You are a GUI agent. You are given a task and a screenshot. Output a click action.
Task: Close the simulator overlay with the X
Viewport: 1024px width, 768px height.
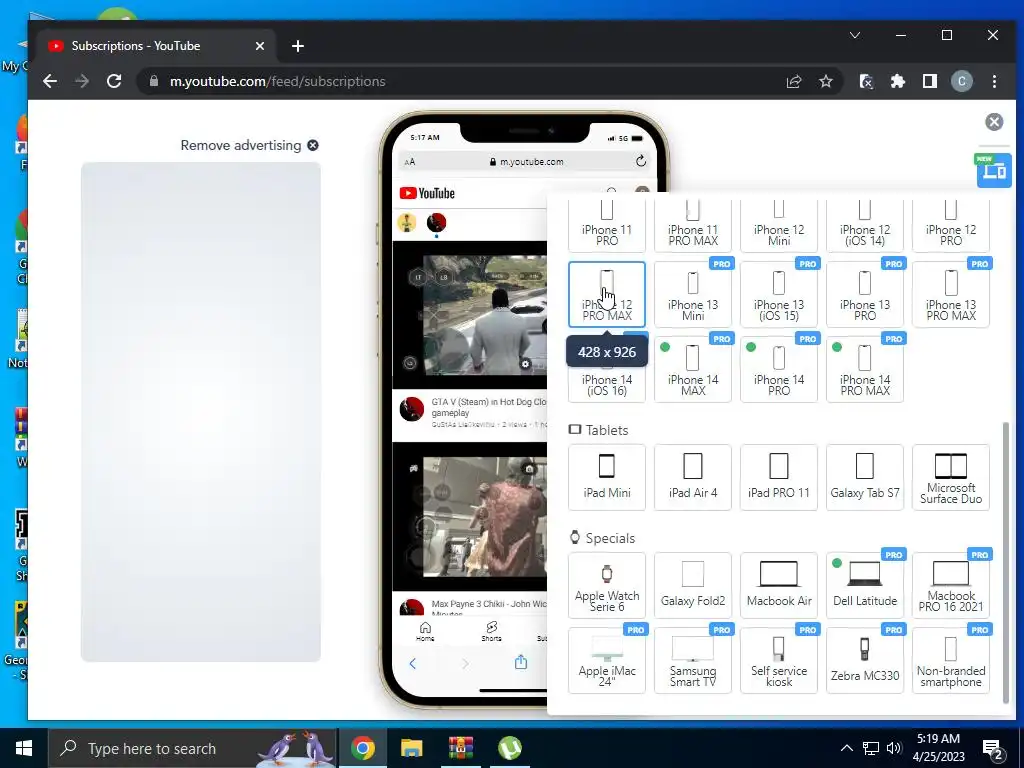[x=994, y=121]
